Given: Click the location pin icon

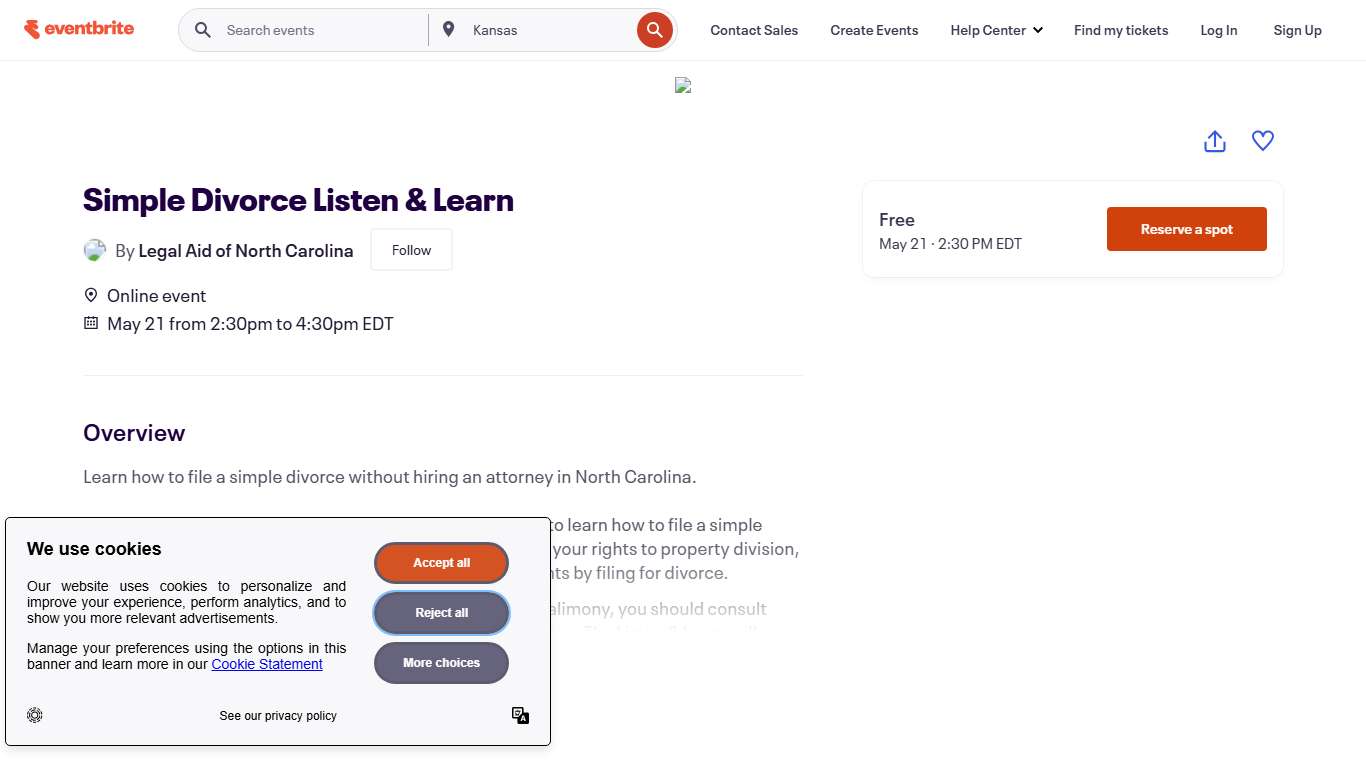Looking at the screenshot, I should point(448,29).
